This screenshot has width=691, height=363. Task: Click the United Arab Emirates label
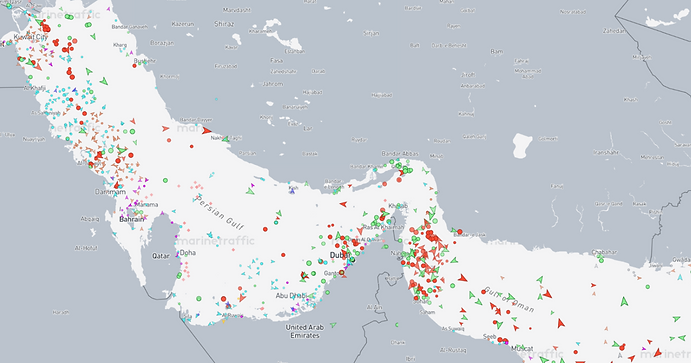pyautogui.click(x=305, y=331)
